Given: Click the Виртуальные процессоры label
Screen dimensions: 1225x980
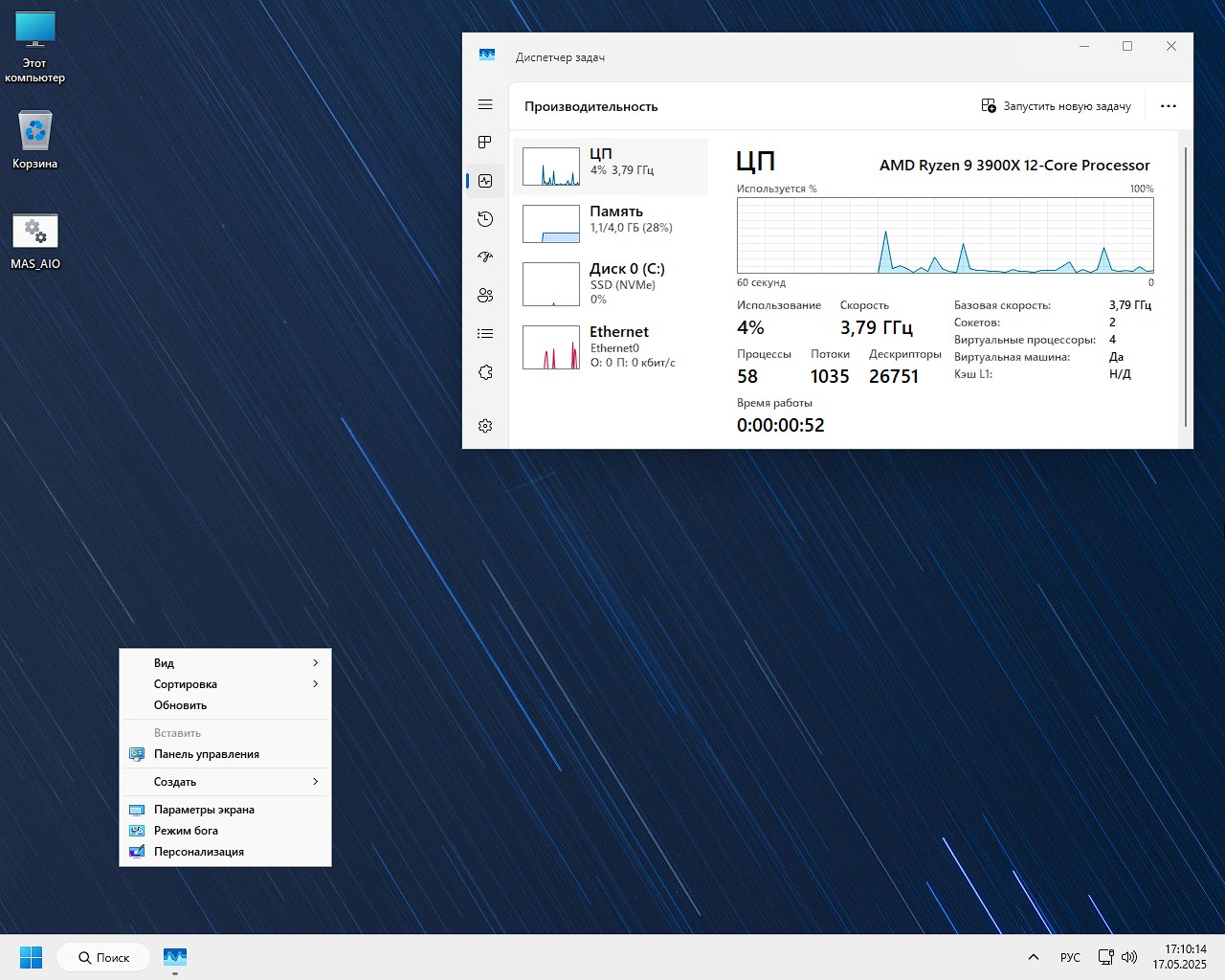Looking at the screenshot, I should click(1025, 340).
